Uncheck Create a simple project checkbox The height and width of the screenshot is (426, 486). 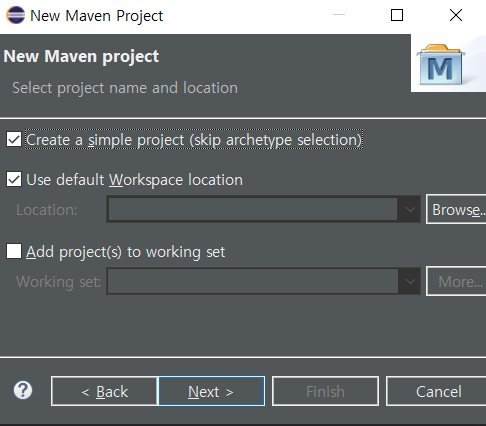[14, 139]
